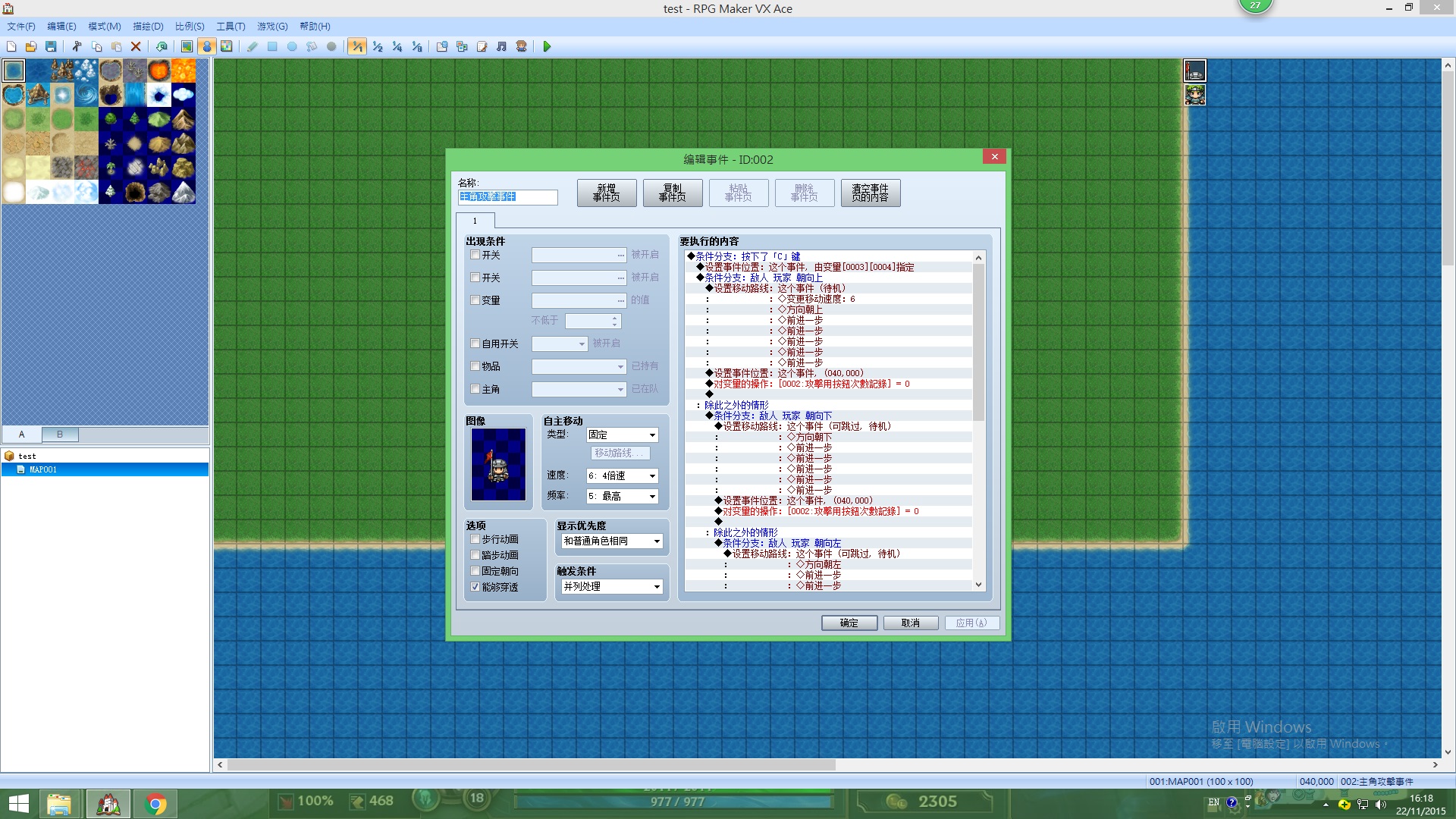Open the 类型 movement type dropdown

(622, 435)
